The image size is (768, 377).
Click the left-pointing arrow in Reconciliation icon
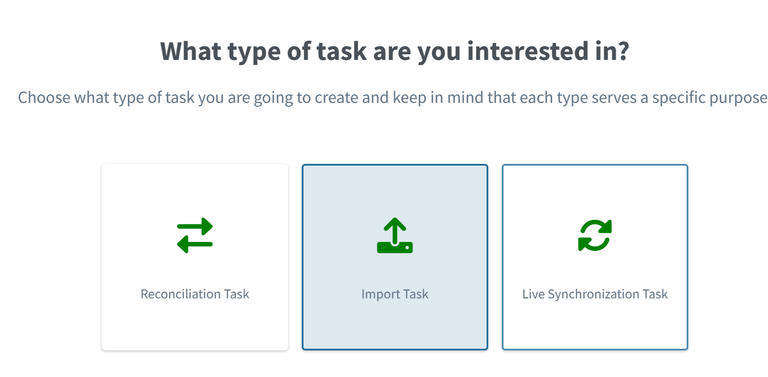coord(195,244)
